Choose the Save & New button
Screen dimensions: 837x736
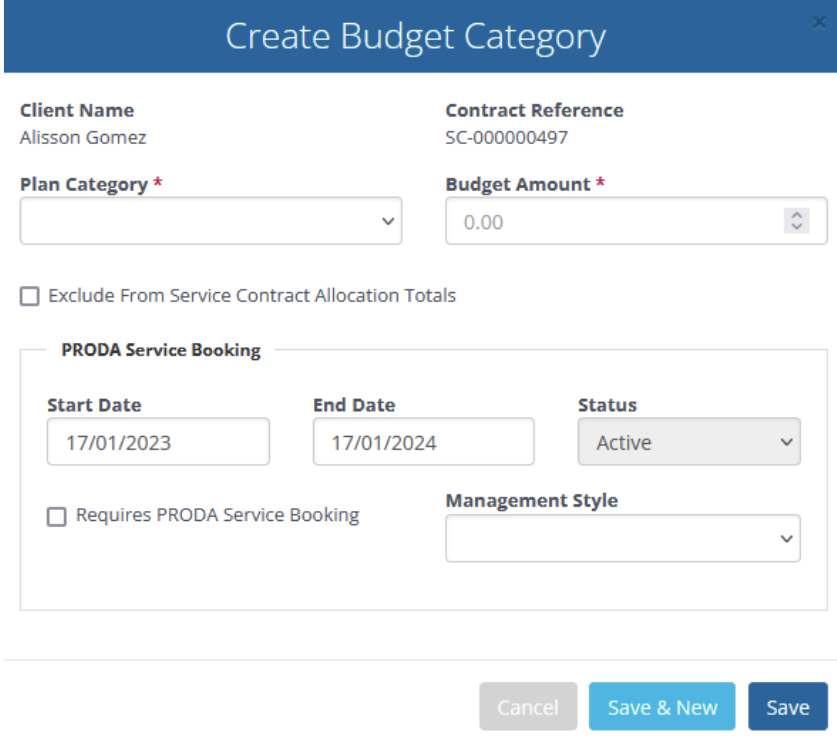click(x=662, y=707)
